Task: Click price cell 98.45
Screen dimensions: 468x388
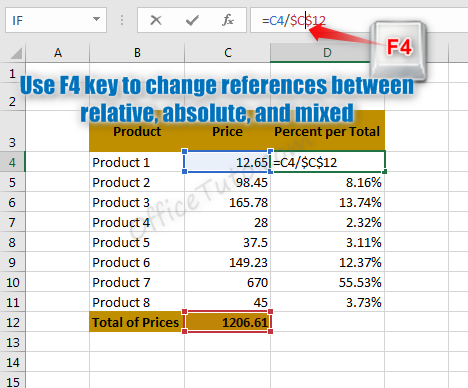Action: pyautogui.click(x=227, y=182)
